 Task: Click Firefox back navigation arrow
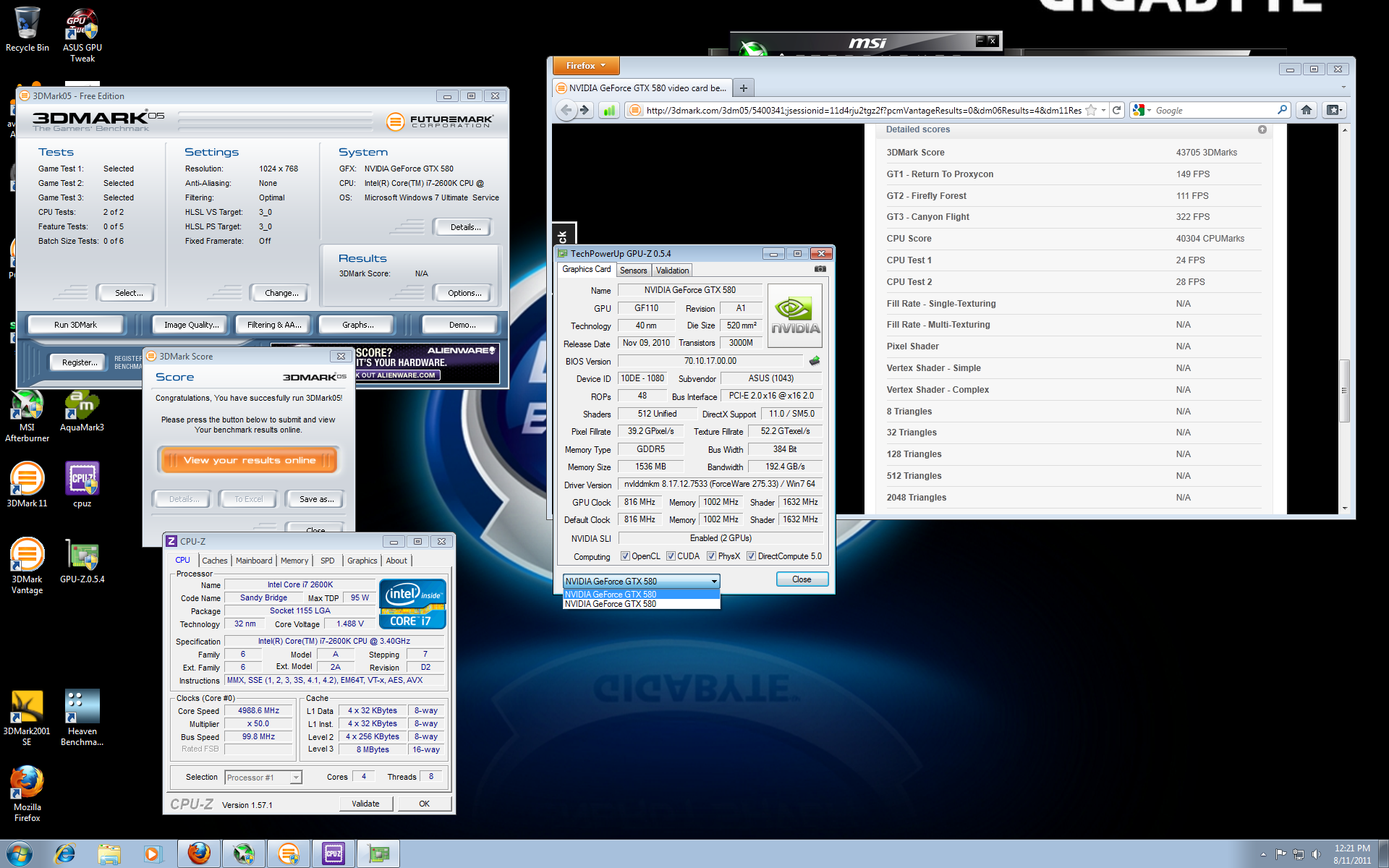[566, 110]
